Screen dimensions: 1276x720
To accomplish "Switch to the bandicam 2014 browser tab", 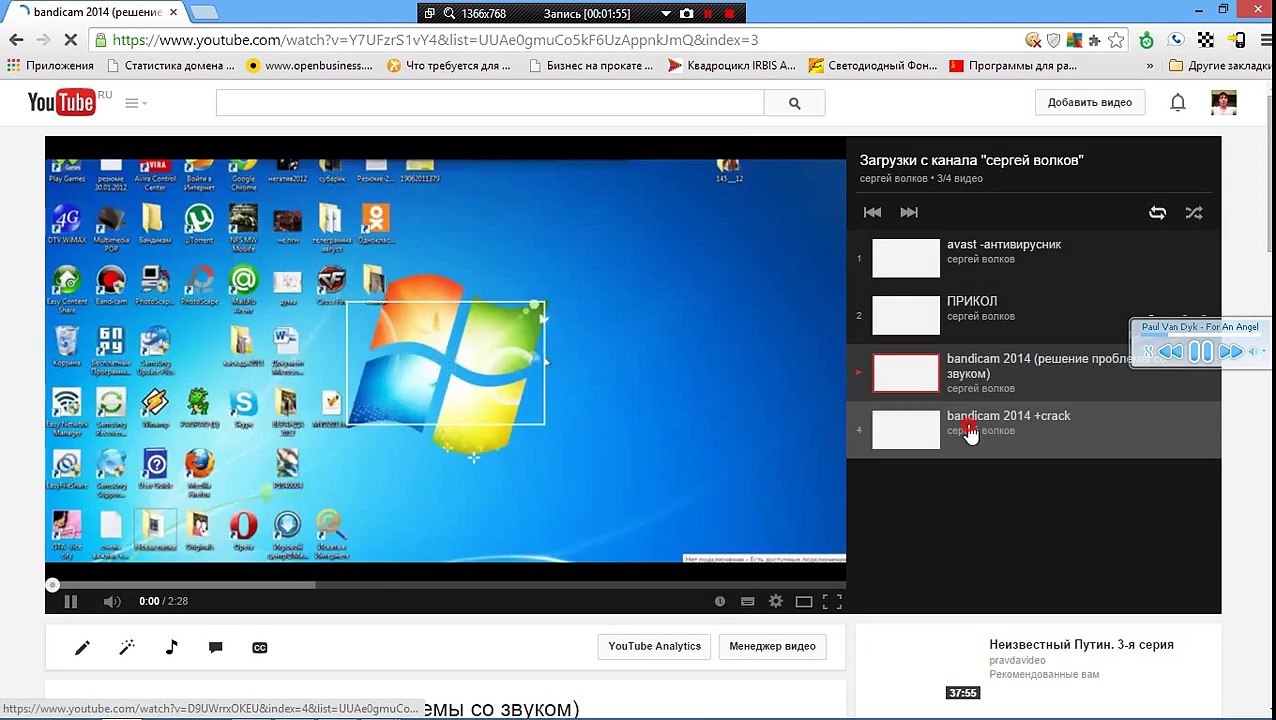I will point(95,12).
